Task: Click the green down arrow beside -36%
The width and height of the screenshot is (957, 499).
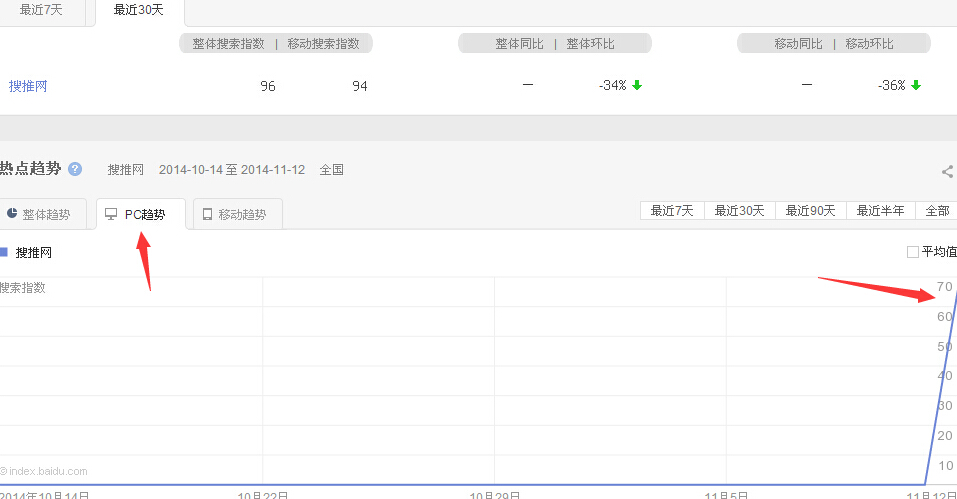Action: click(916, 85)
